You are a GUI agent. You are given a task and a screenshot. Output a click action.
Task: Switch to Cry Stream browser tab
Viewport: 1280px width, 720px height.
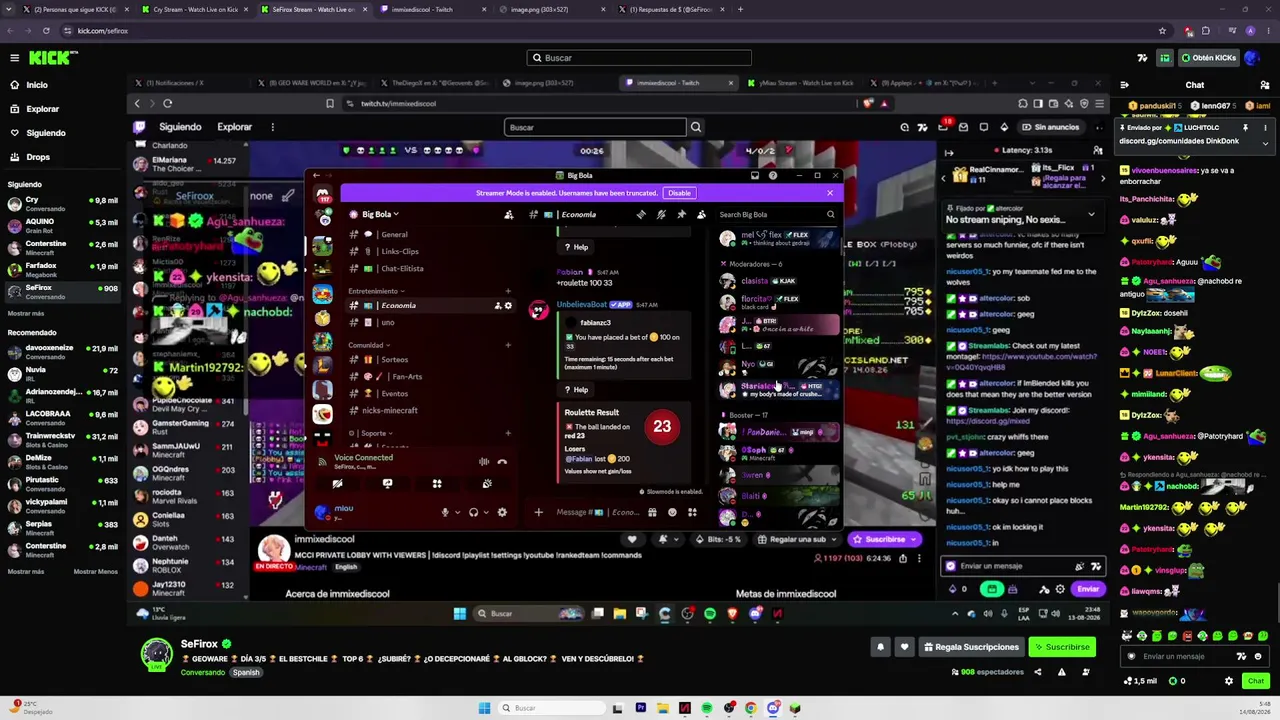[194, 9]
